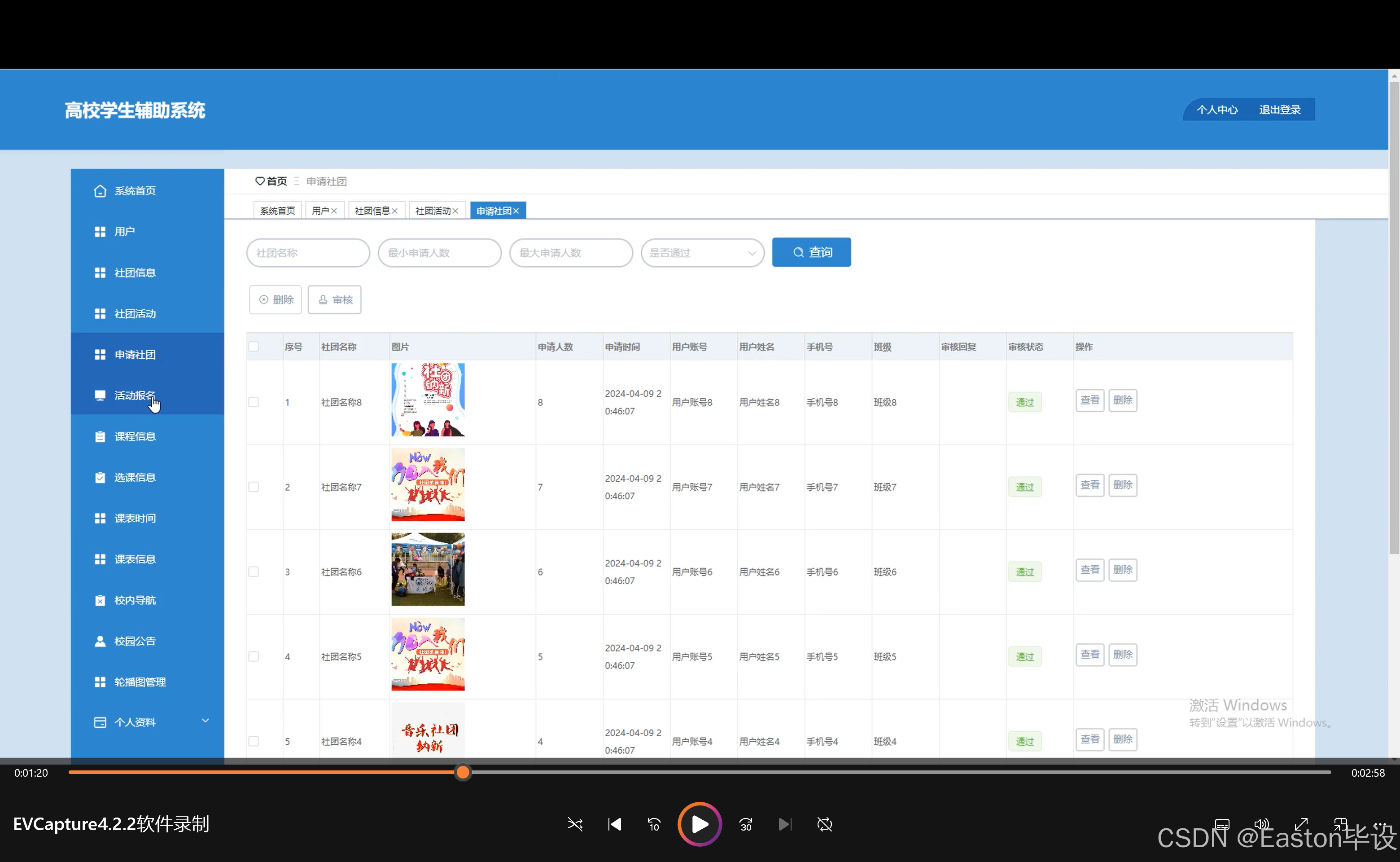1400x862 pixels.
Task: Expand the 个人资料 sidebar menu
Action: (x=205, y=721)
